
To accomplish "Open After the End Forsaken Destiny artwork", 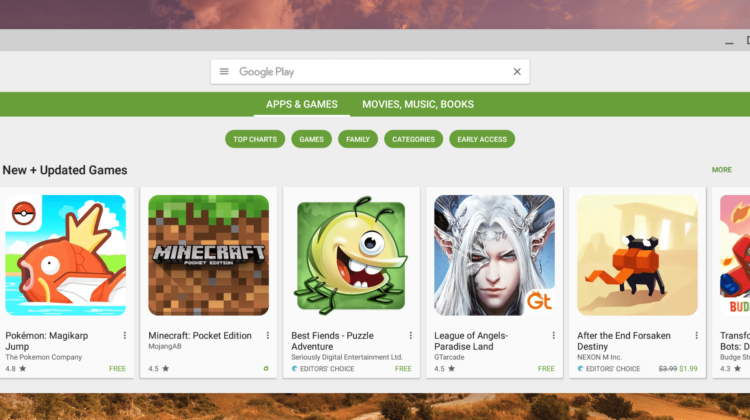I will click(x=637, y=255).
